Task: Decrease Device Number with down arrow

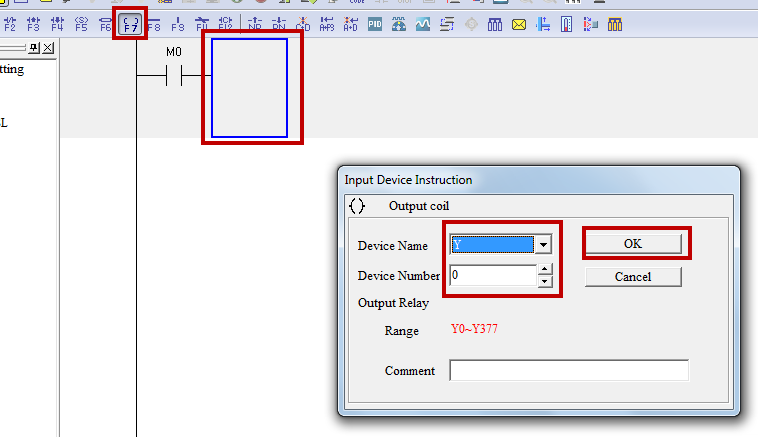Action: click(x=544, y=281)
